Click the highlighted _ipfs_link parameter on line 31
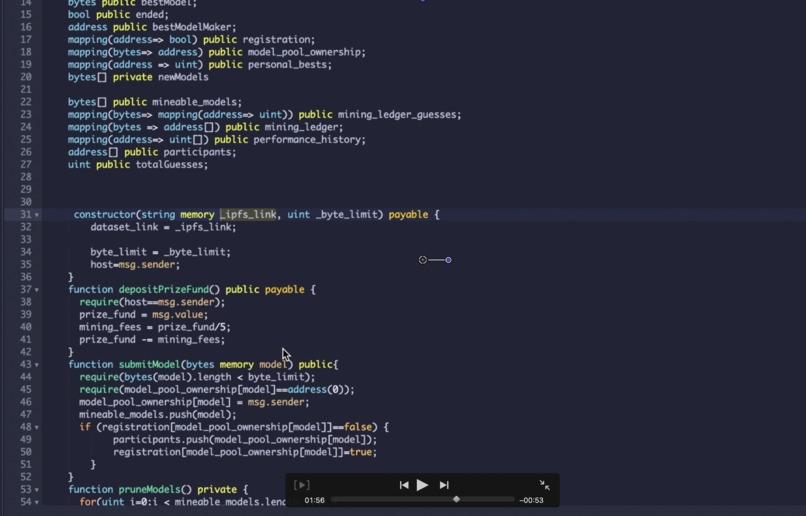 pos(248,214)
